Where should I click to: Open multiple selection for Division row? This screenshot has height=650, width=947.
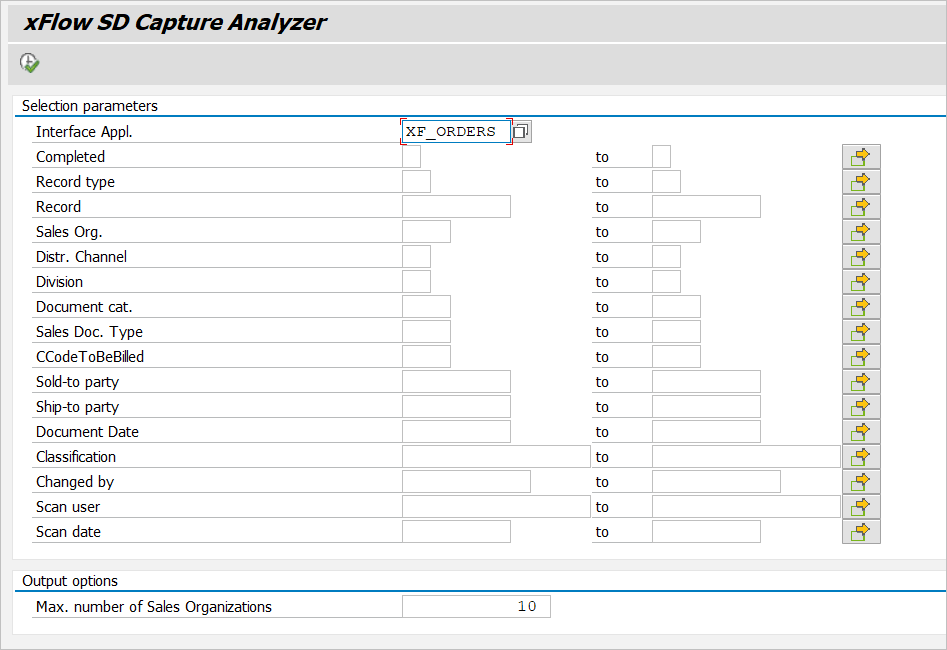click(x=860, y=282)
